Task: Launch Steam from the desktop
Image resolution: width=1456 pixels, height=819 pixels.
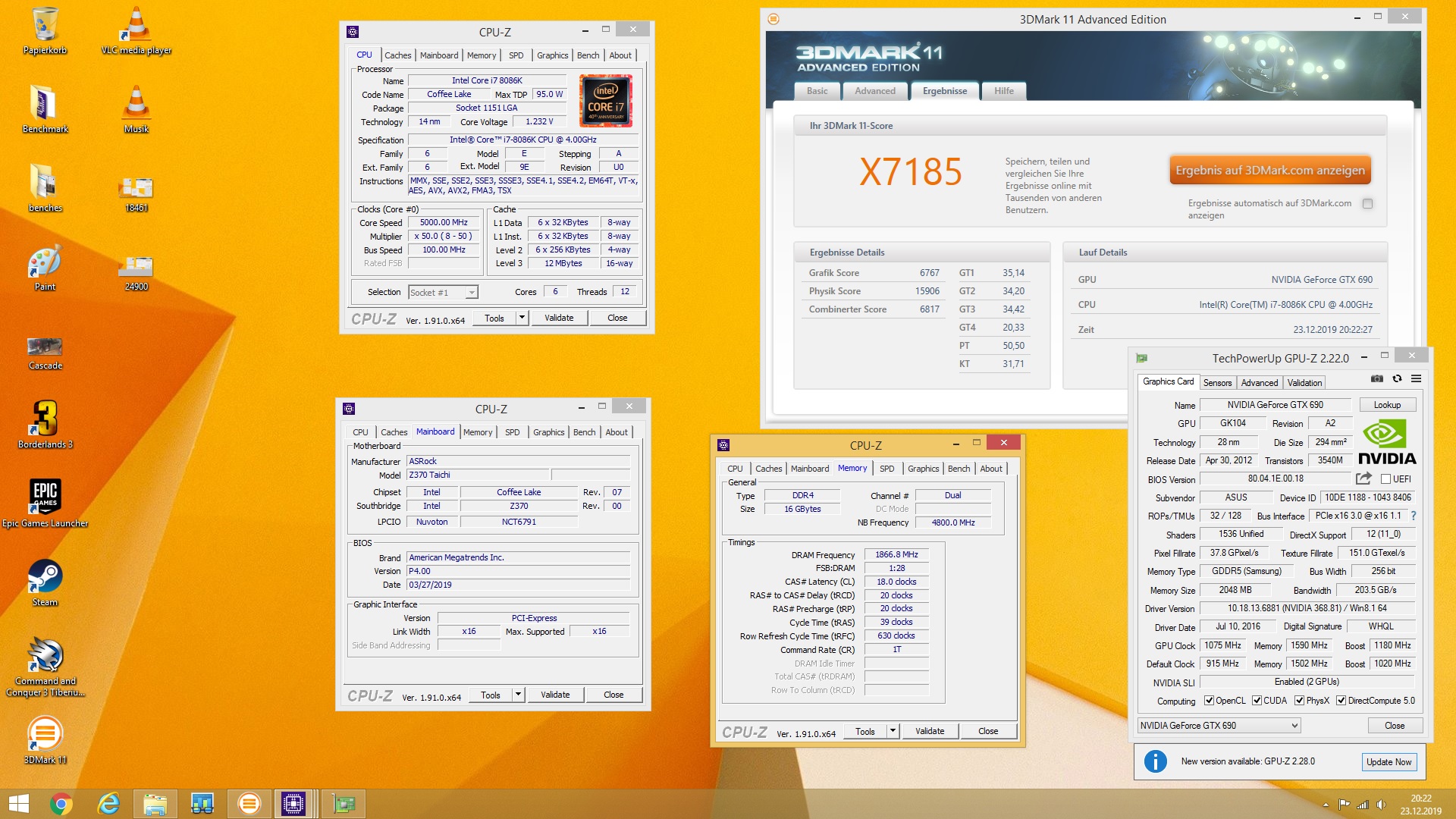Action: (45, 582)
